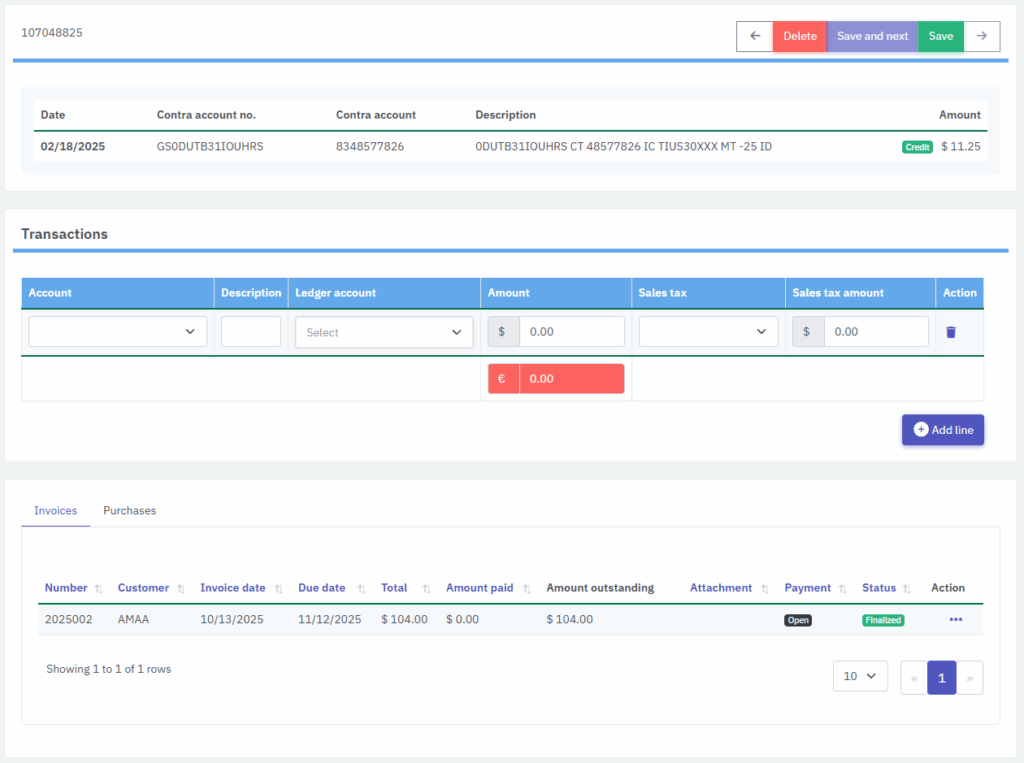Click the transaction Description input field
The width and height of the screenshot is (1024, 763).
[251, 332]
